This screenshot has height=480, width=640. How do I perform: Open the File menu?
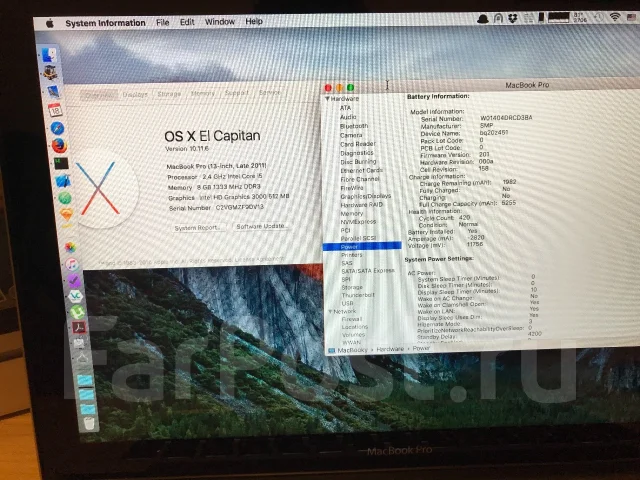click(x=162, y=22)
